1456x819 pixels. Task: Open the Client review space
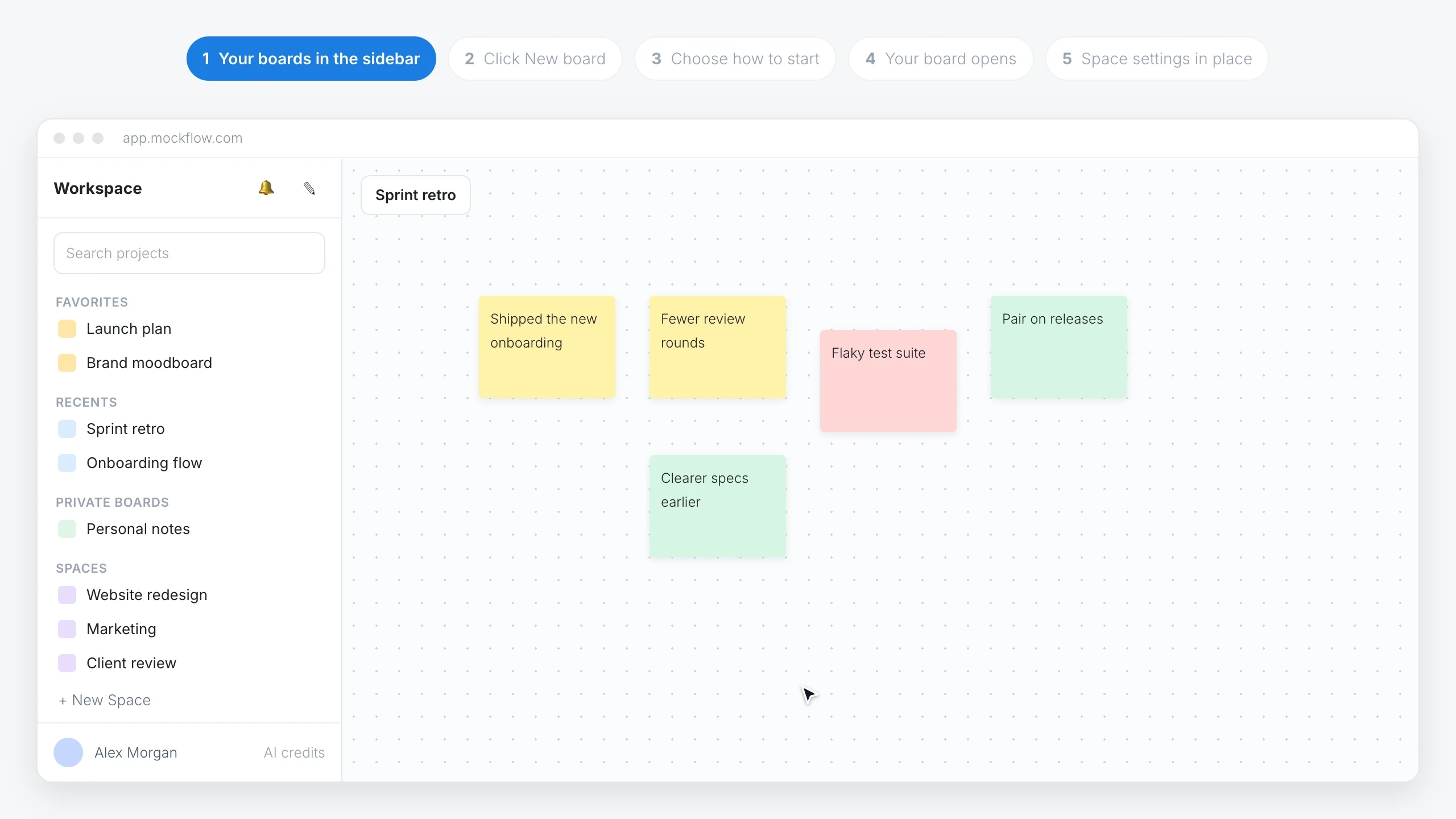[131, 663]
